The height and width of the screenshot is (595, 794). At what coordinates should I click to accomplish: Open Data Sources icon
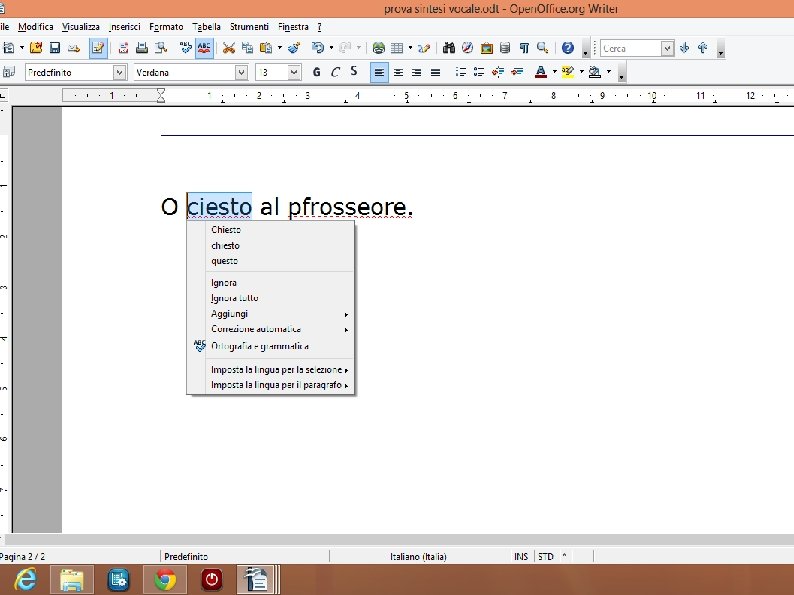tap(505, 48)
